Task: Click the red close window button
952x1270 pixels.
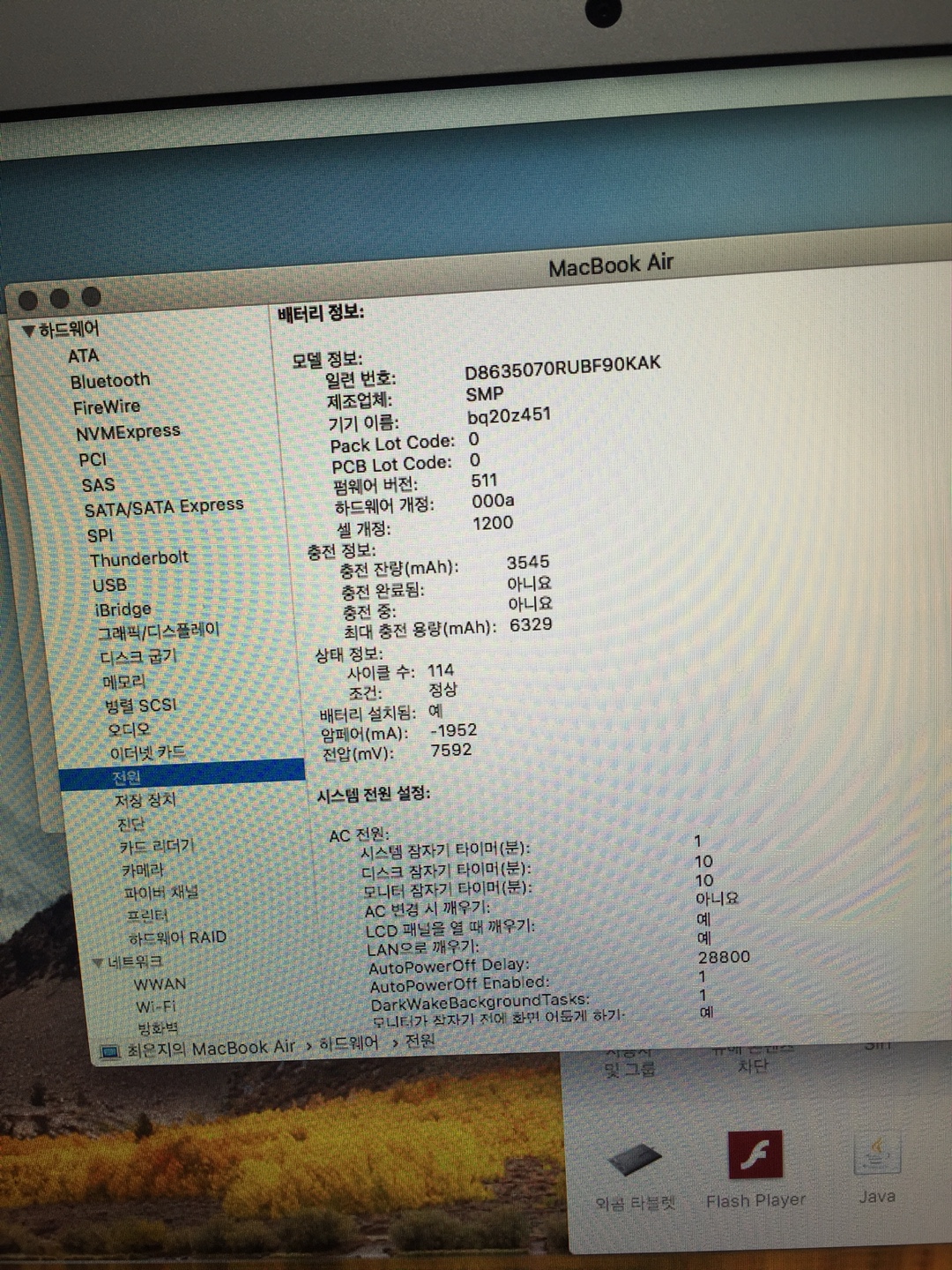Action: tap(27, 301)
